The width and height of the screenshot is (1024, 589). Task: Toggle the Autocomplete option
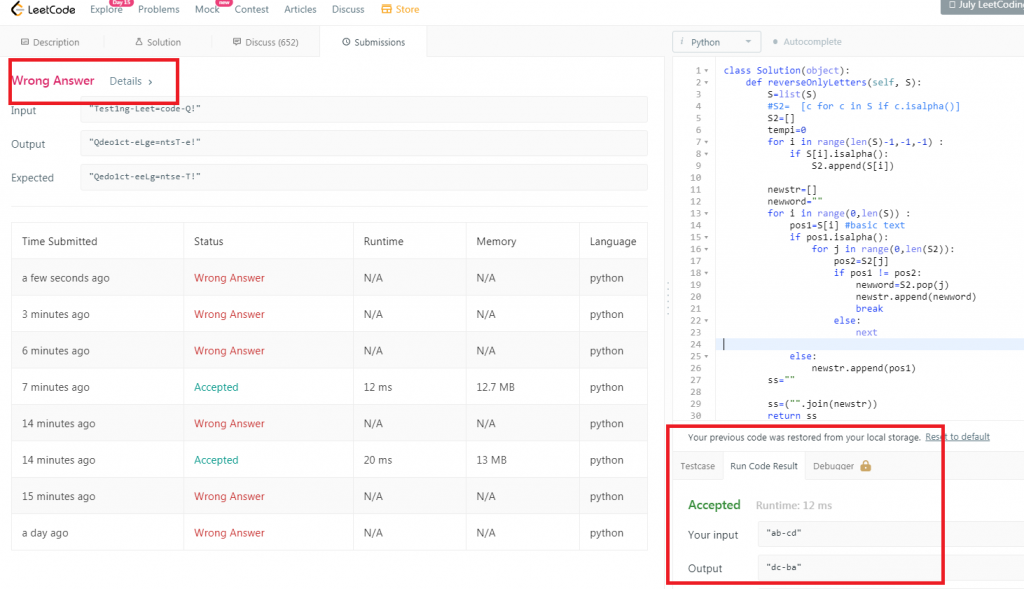coord(807,42)
